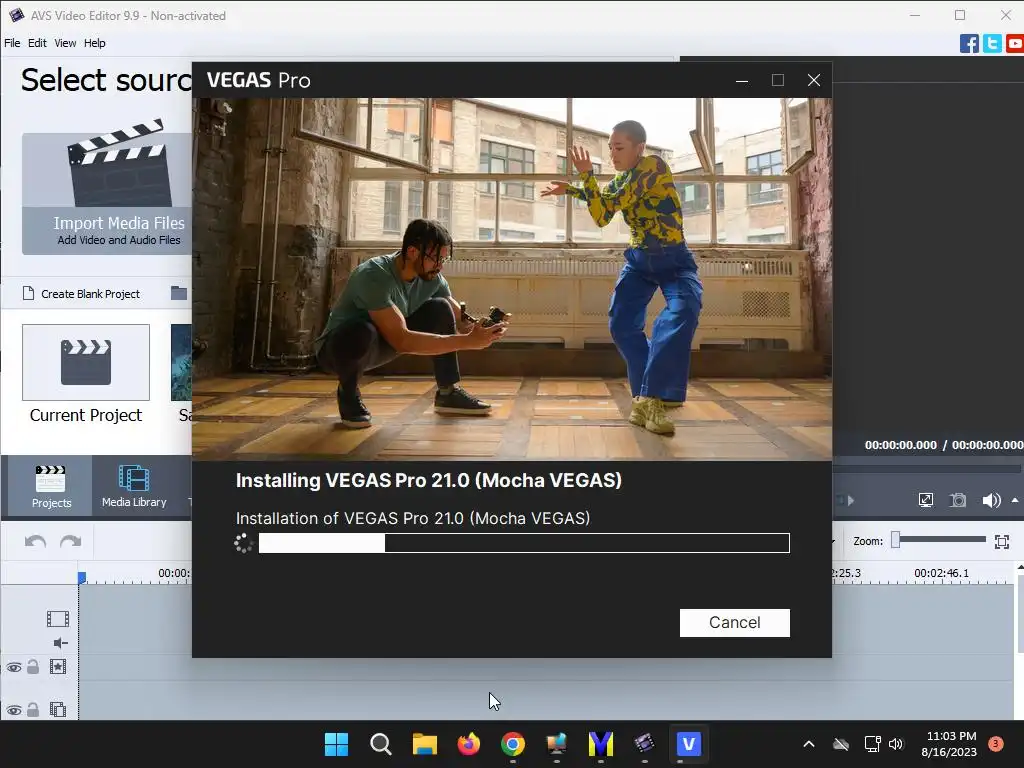The image size is (1024, 768).
Task: Click the audio track speaker icon on timeline
Action: click(60, 643)
